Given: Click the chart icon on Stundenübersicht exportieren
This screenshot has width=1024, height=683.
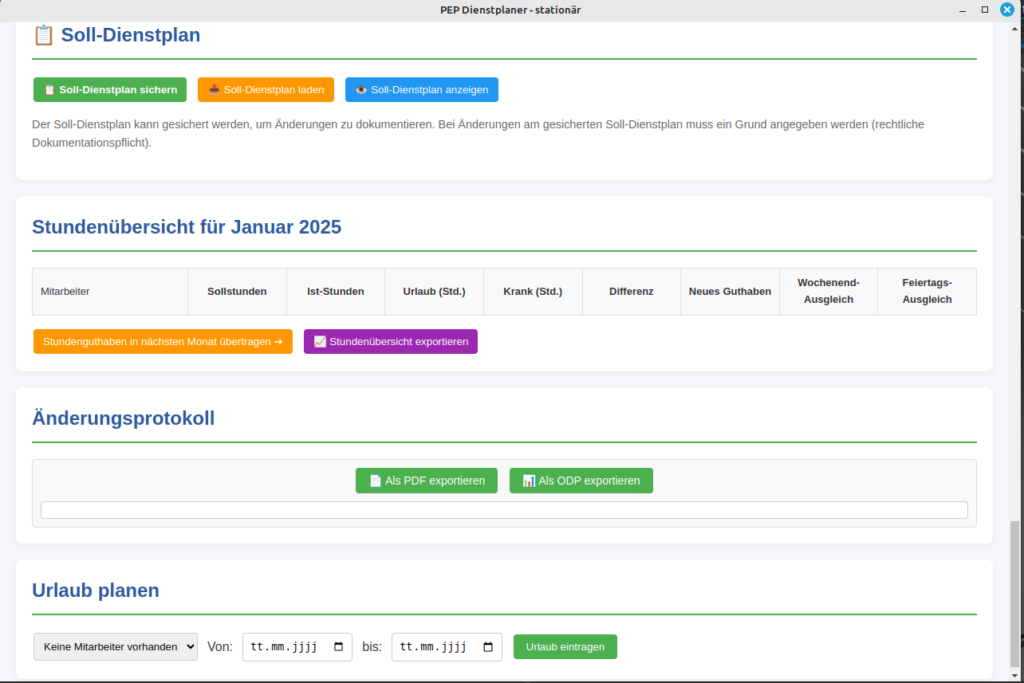Looking at the screenshot, I should click(x=320, y=342).
